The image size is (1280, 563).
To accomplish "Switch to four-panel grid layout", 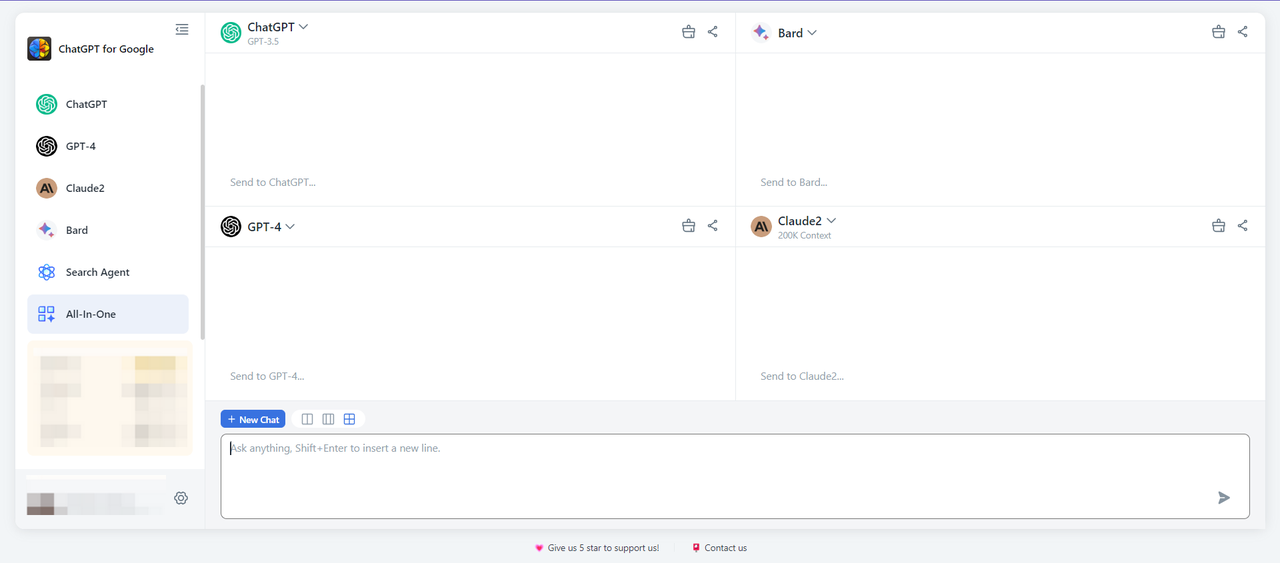I will pyautogui.click(x=349, y=419).
